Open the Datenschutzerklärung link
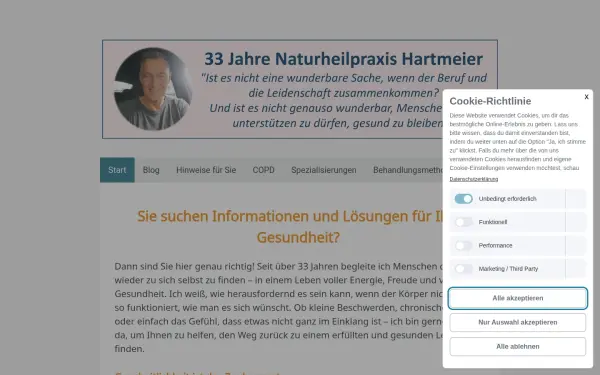600x375 pixels. [x=474, y=179]
